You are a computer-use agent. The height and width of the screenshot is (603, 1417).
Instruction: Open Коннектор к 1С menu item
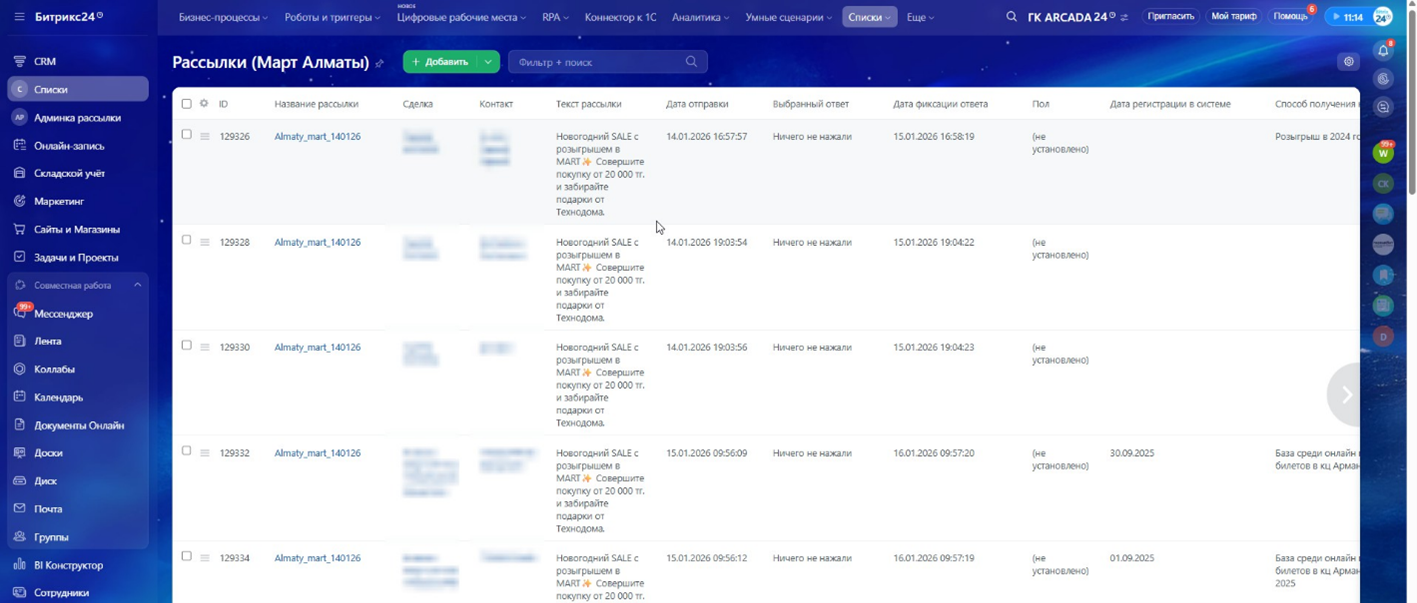[620, 17]
